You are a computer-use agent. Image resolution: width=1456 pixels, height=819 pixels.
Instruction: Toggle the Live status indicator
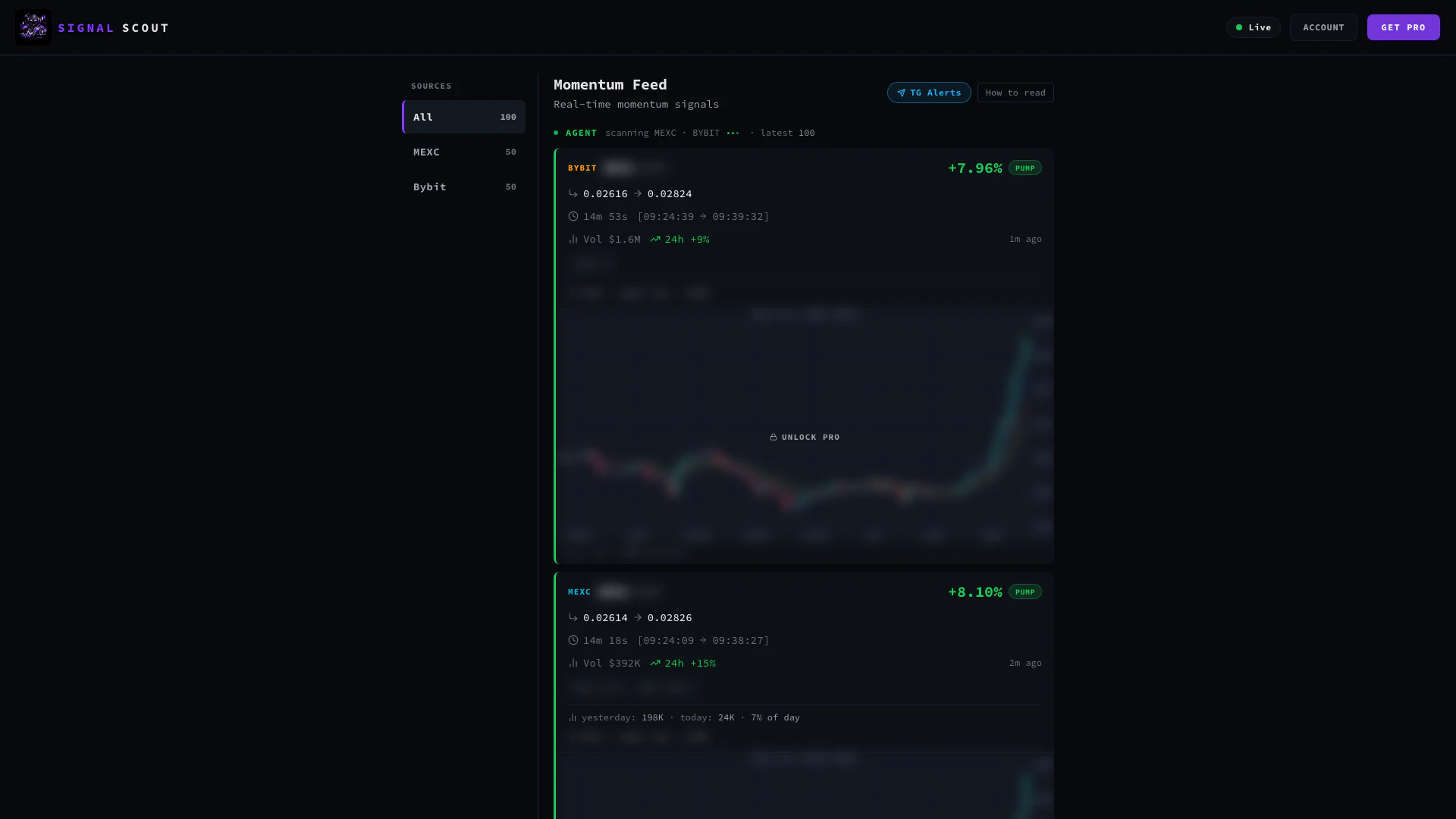(x=1253, y=27)
